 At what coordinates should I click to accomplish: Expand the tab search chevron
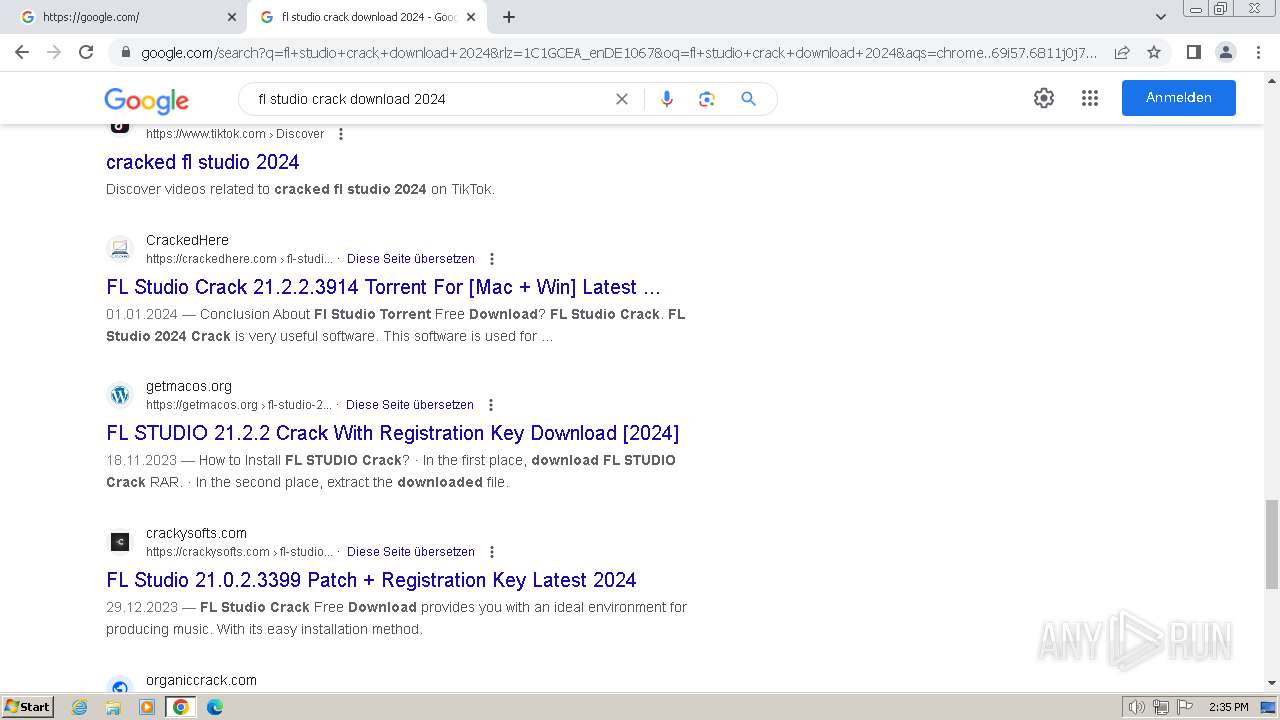[x=1160, y=16]
